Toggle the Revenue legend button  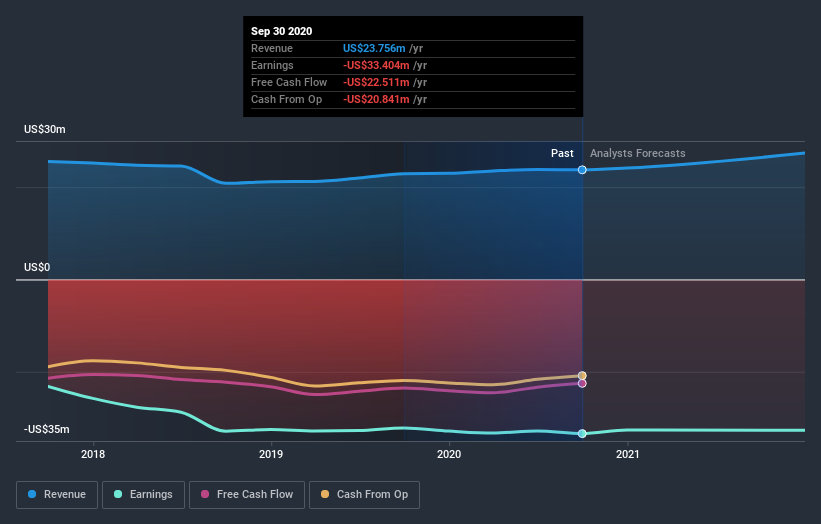(57, 495)
